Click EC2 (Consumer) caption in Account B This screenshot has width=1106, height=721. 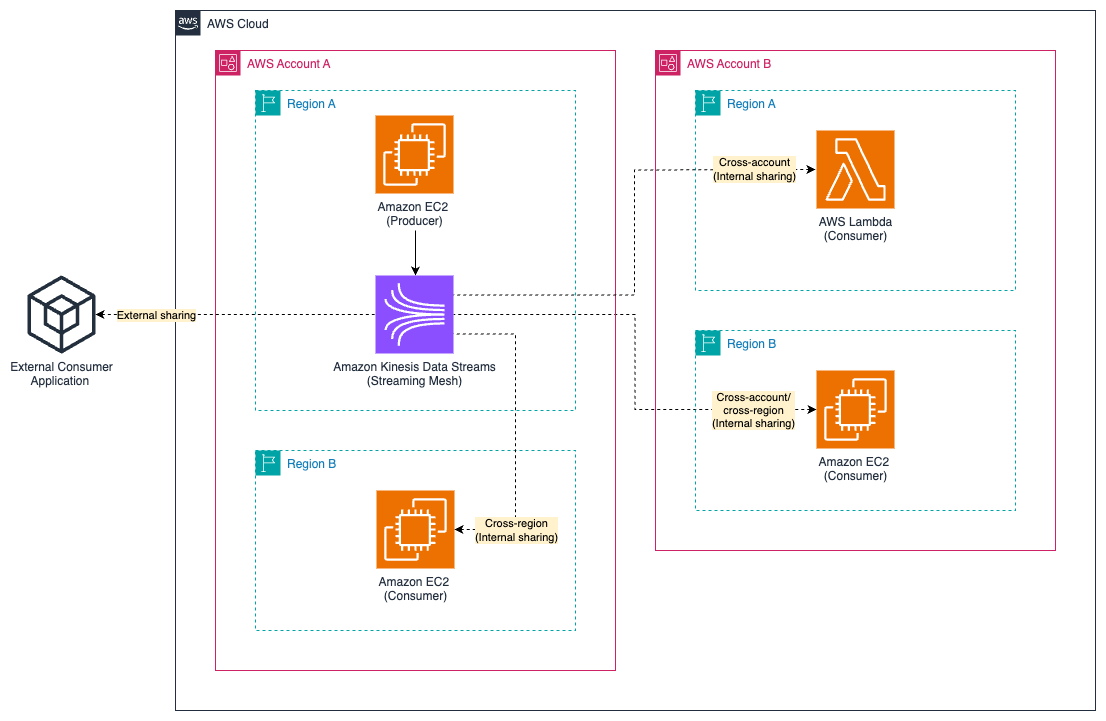(x=854, y=468)
